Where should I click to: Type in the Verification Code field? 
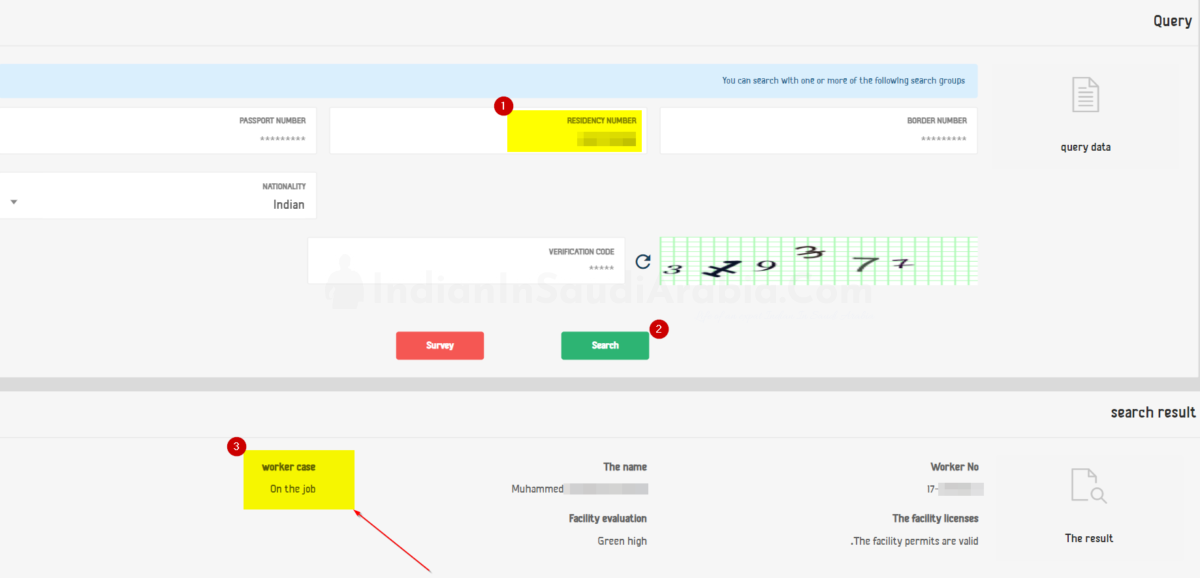(466, 261)
